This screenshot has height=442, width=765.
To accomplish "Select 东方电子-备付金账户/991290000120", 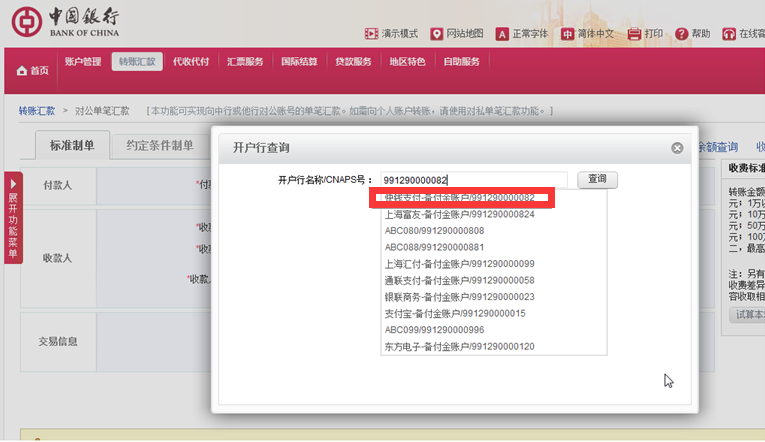I will pyautogui.click(x=460, y=347).
